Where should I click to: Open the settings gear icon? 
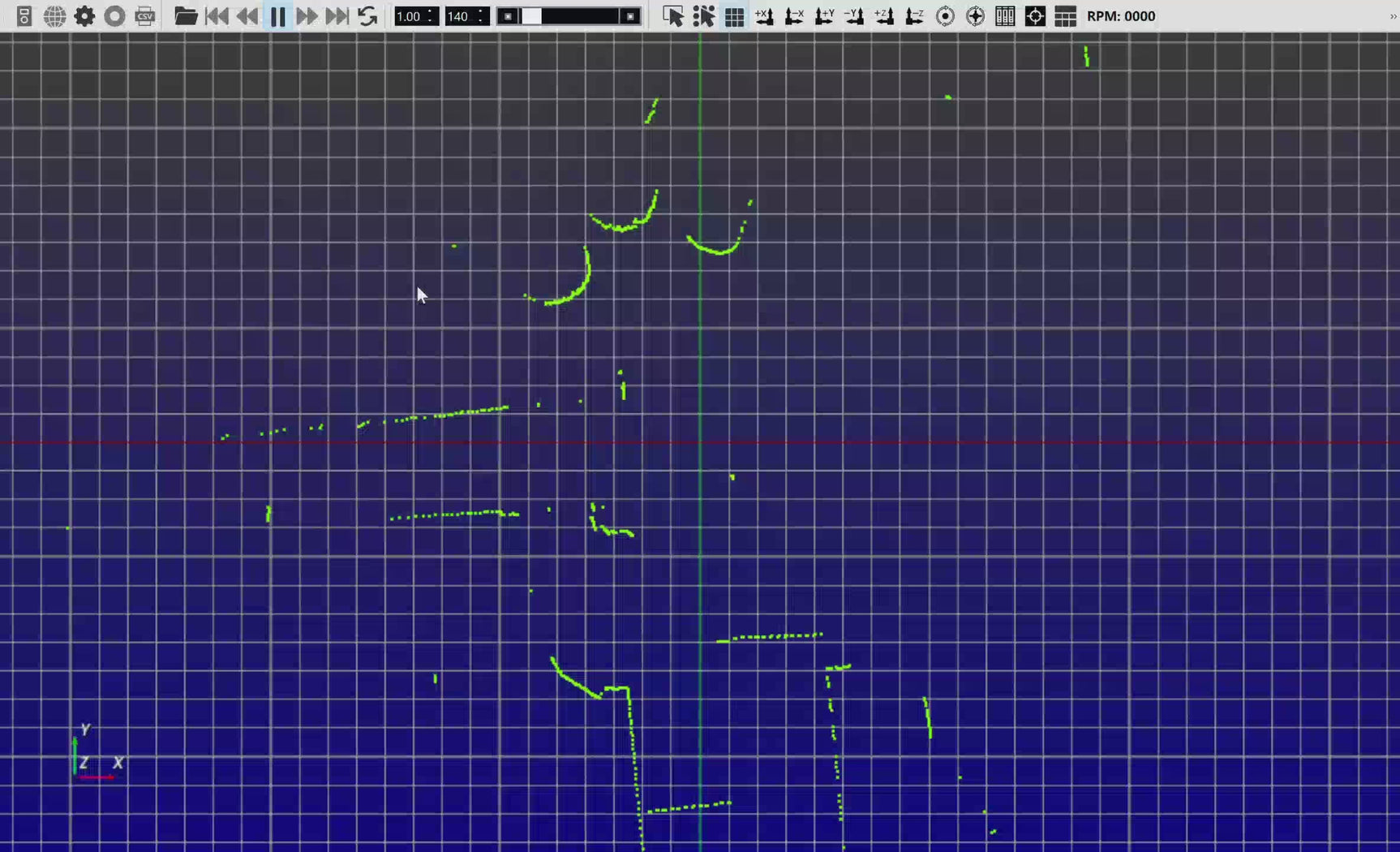coord(84,16)
